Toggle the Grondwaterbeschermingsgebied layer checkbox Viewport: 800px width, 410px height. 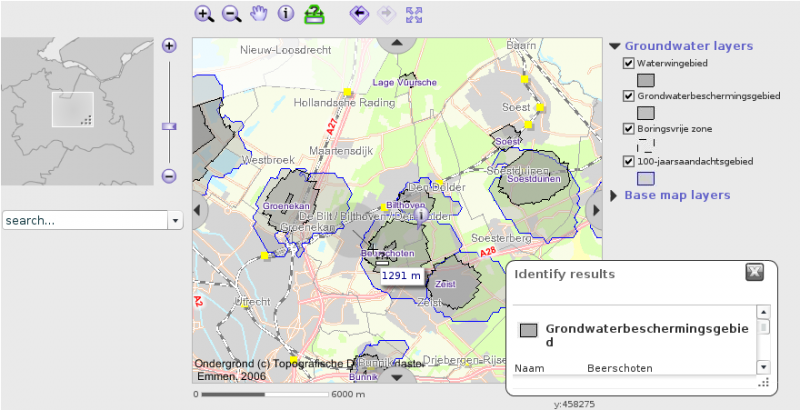point(629,96)
